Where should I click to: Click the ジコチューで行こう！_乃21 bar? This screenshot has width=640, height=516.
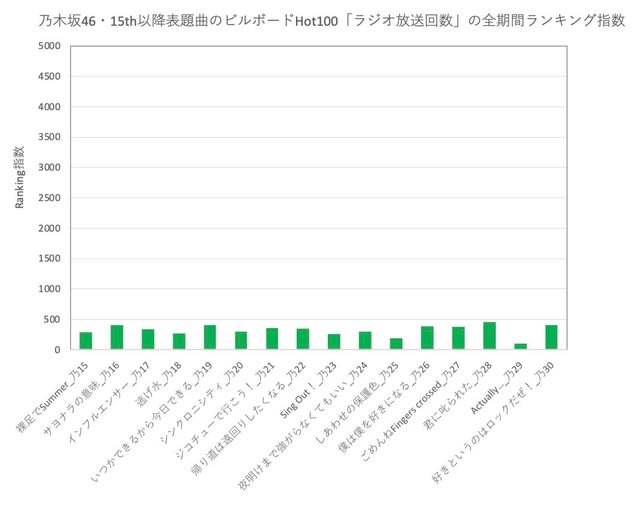point(272,339)
